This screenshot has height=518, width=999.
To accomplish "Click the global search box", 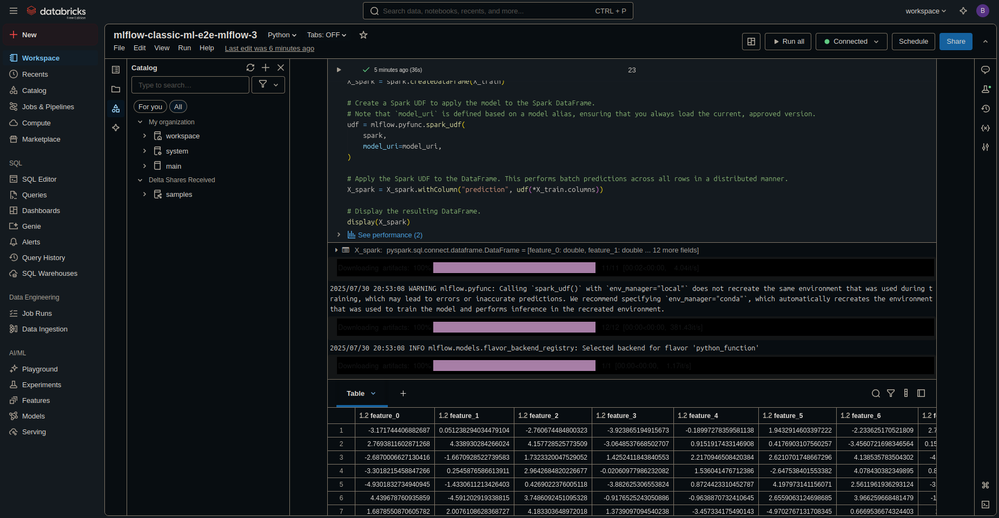I will point(498,11).
